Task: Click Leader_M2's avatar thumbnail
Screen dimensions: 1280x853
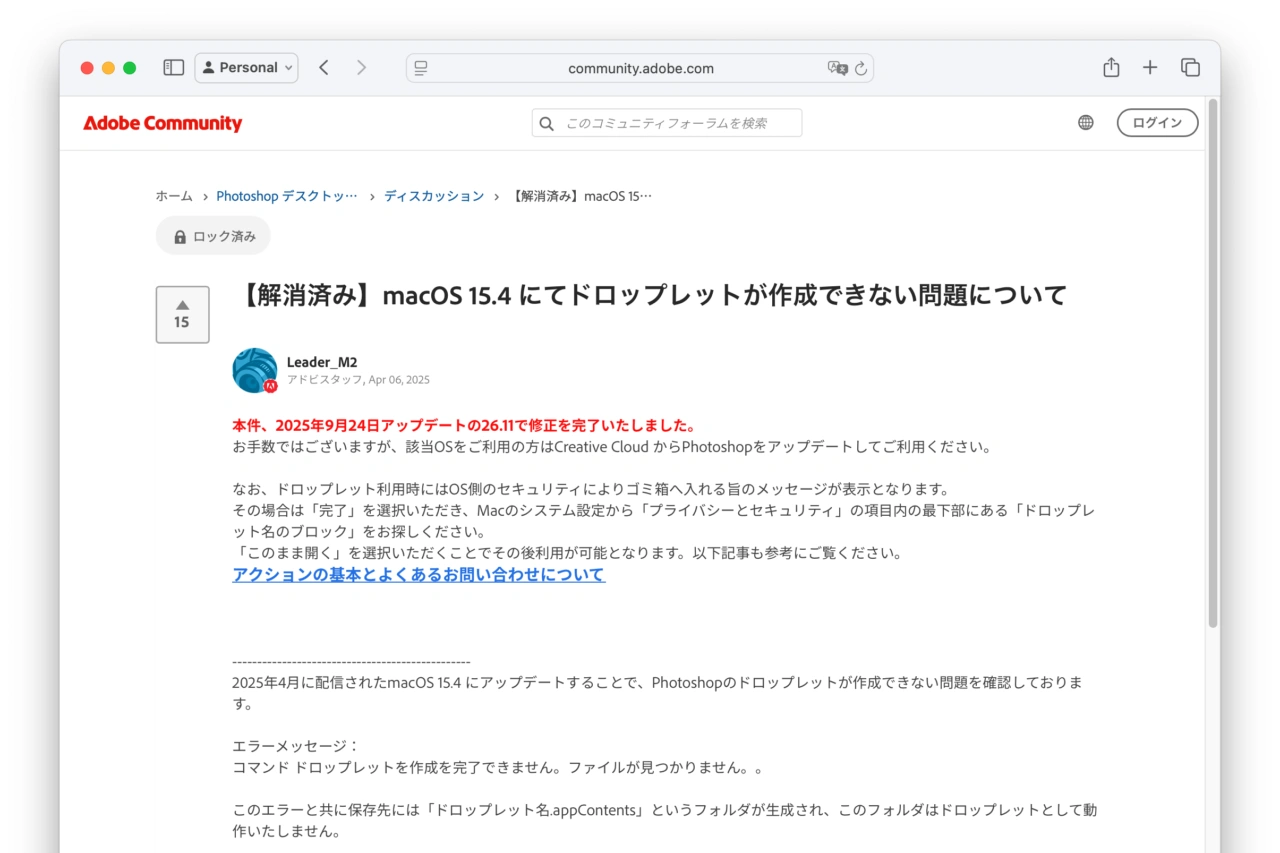Action: (255, 370)
